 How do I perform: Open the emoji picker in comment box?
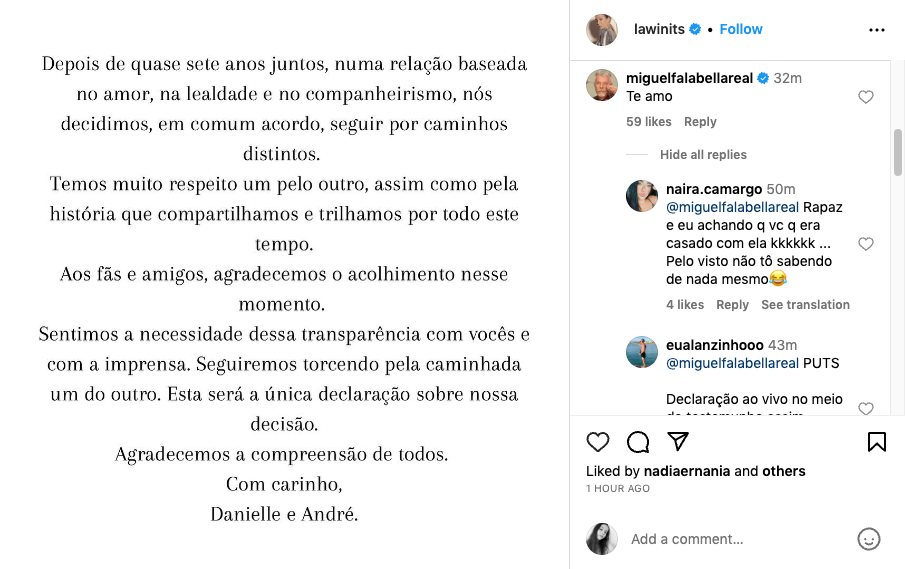click(869, 539)
